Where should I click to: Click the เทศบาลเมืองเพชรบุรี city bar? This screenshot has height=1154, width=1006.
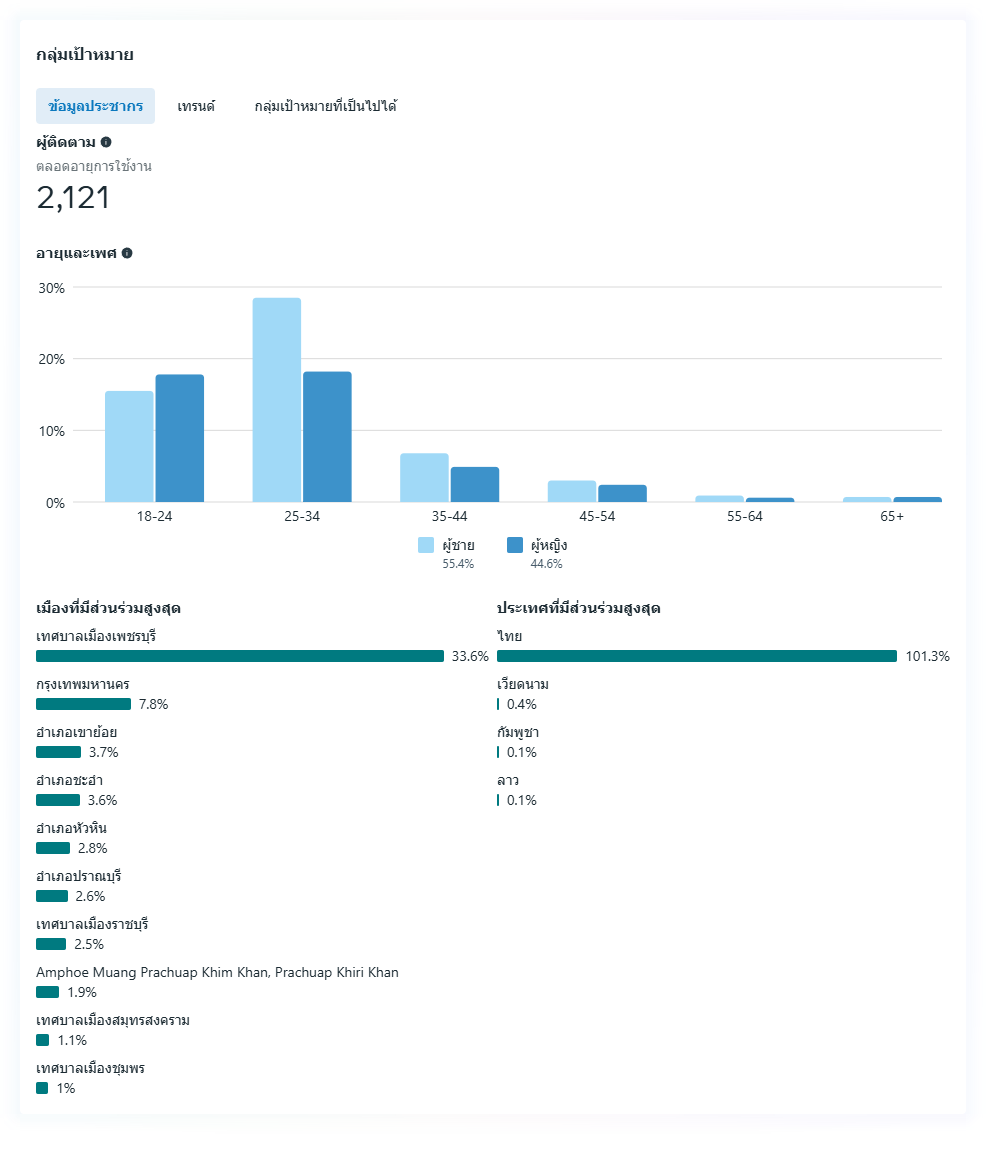(240, 656)
